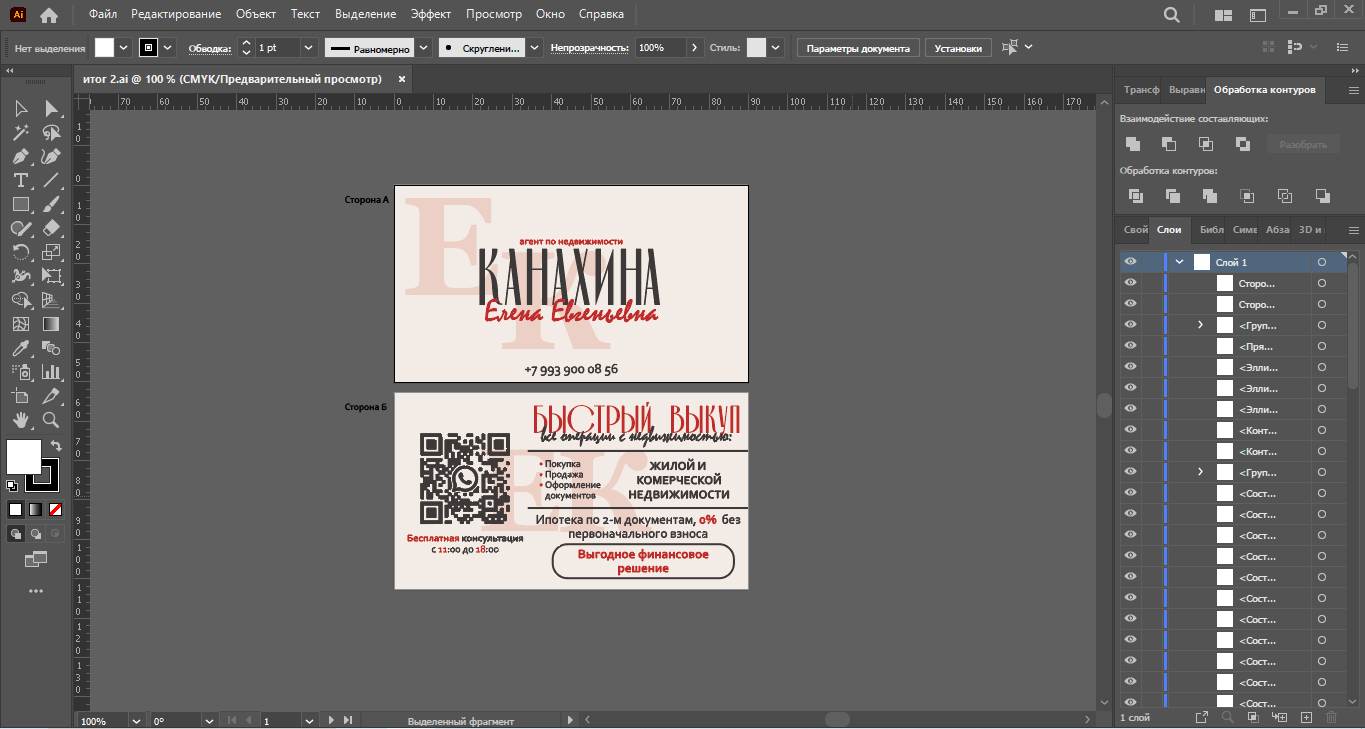Open the Равномерно stroke profile dropdown
The width and height of the screenshot is (1365, 729).
[423, 48]
